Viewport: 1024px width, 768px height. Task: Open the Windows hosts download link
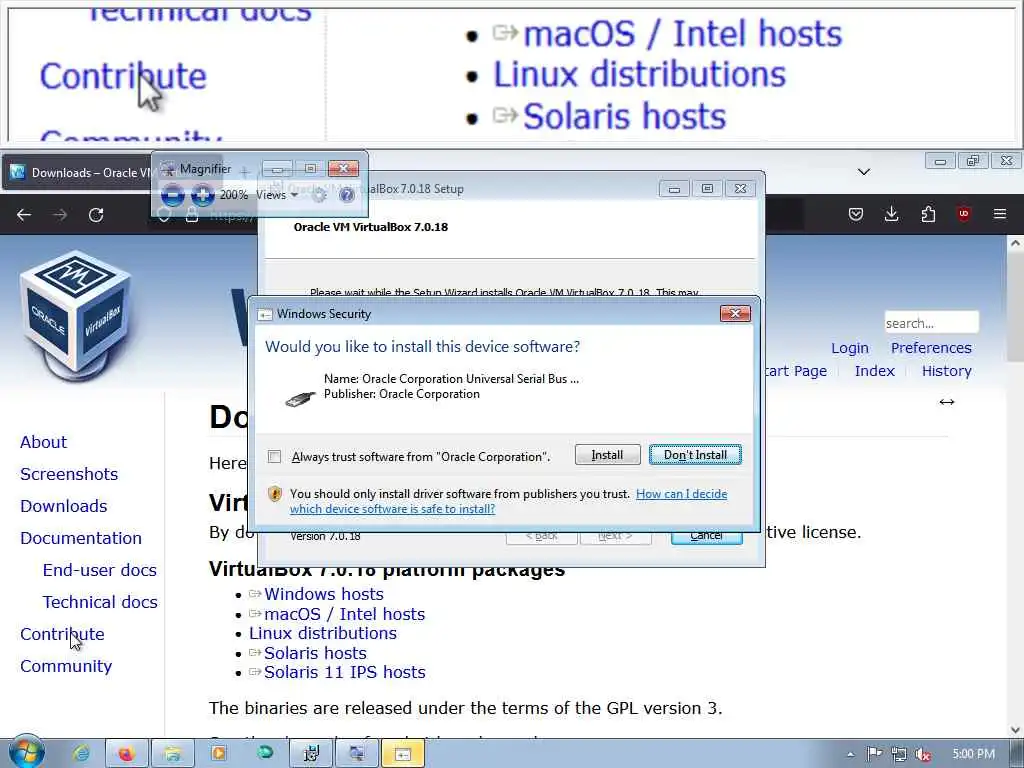pyautogui.click(x=324, y=594)
